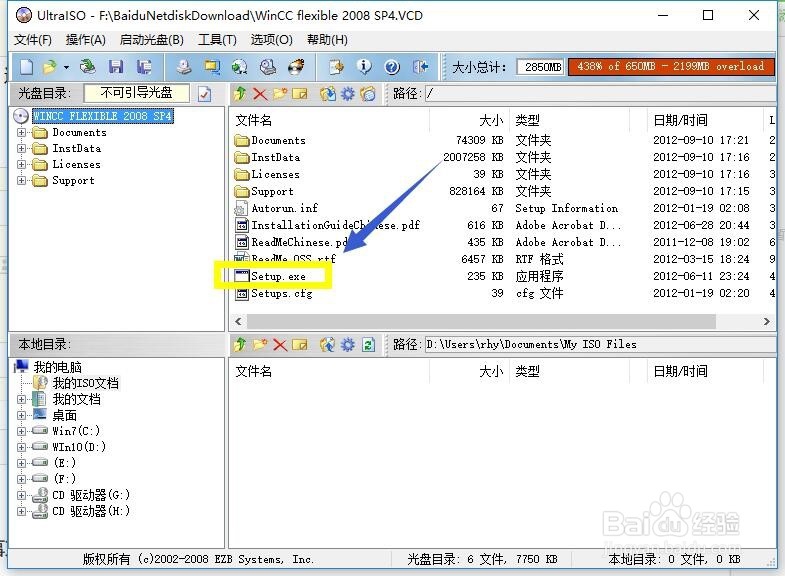Screen dimensions: 785x576
Task: Open the dropdown arrow beside Open icon
Action: coord(66,67)
